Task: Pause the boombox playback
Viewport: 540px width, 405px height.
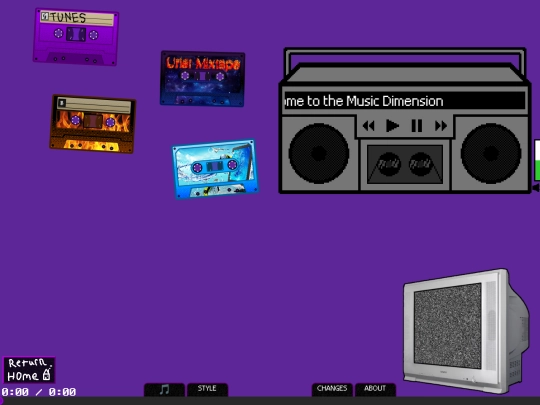Action: point(417,126)
